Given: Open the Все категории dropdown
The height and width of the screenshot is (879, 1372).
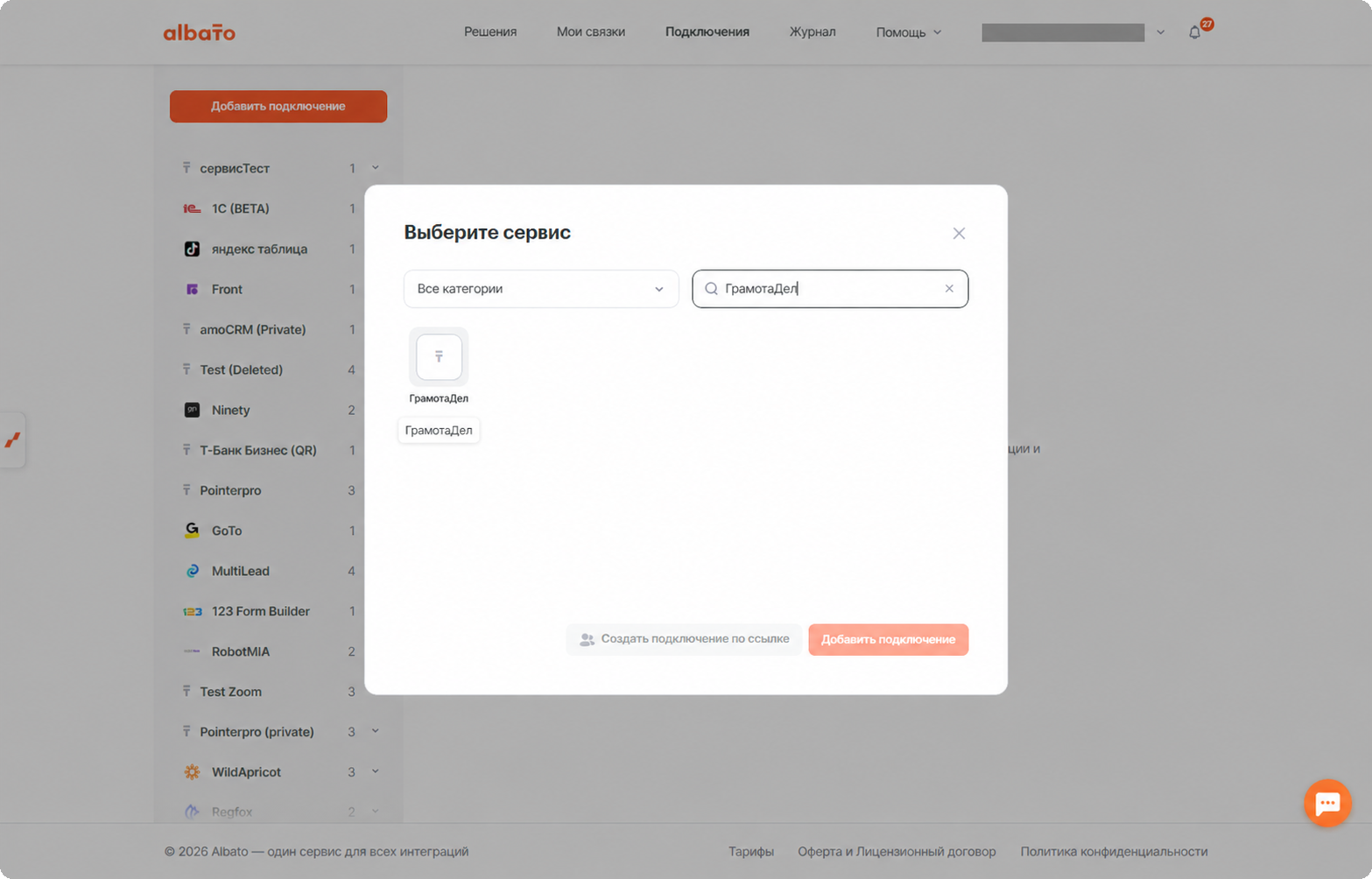Looking at the screenshot, I should point(541,289).
